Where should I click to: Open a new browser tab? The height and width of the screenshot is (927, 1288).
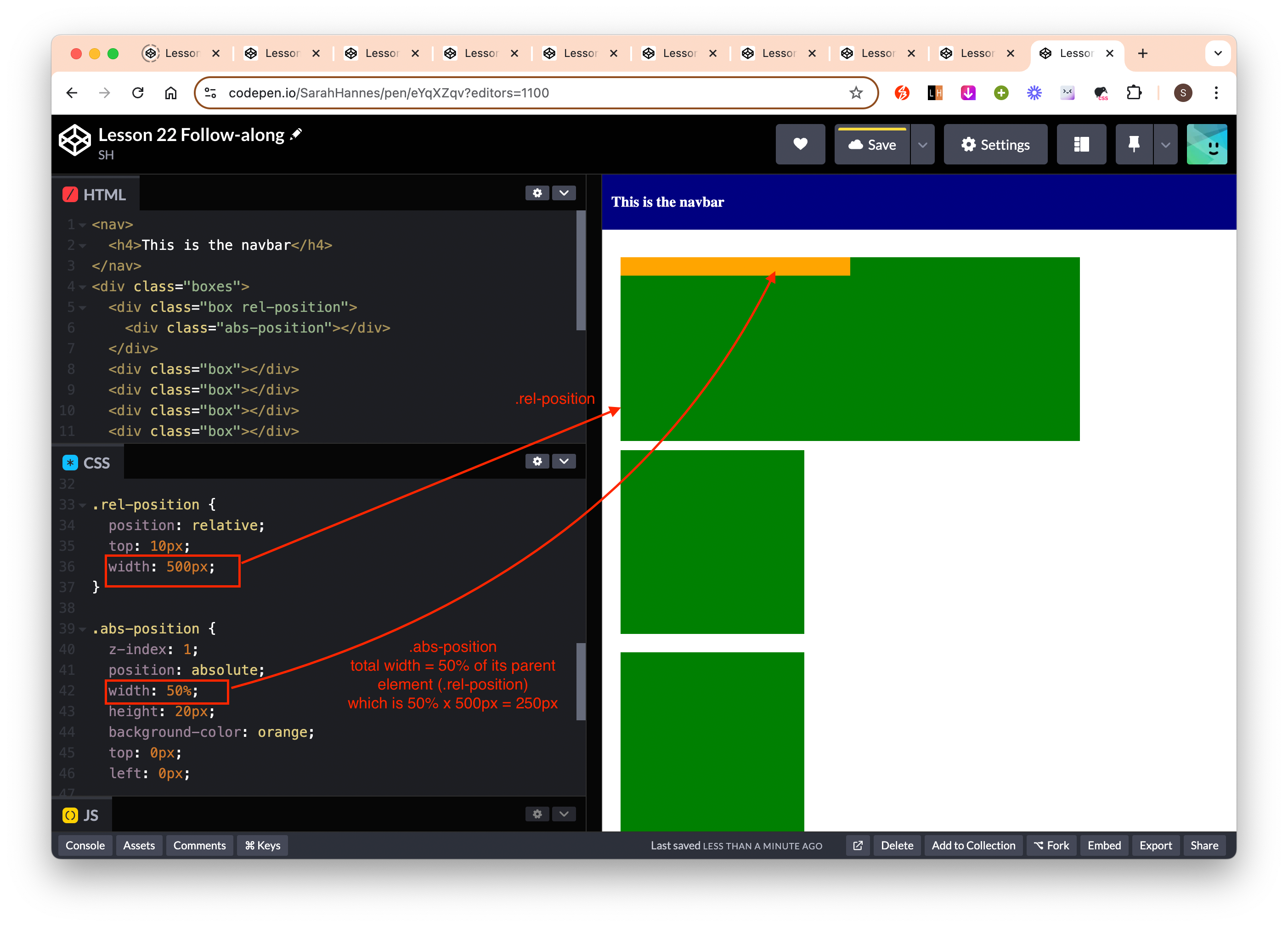click(1142, 53)
